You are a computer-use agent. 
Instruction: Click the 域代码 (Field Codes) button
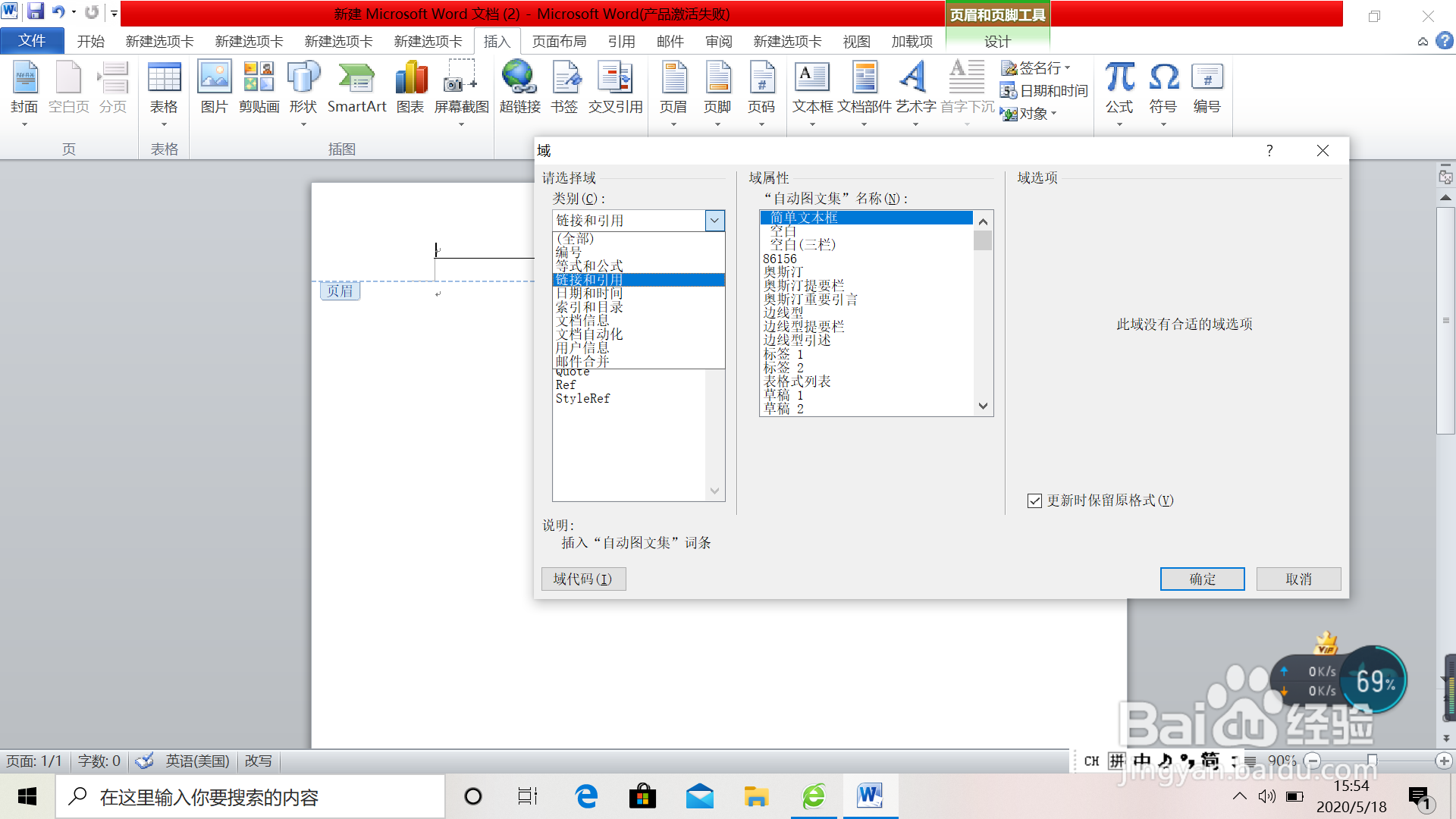coord(583,579)
